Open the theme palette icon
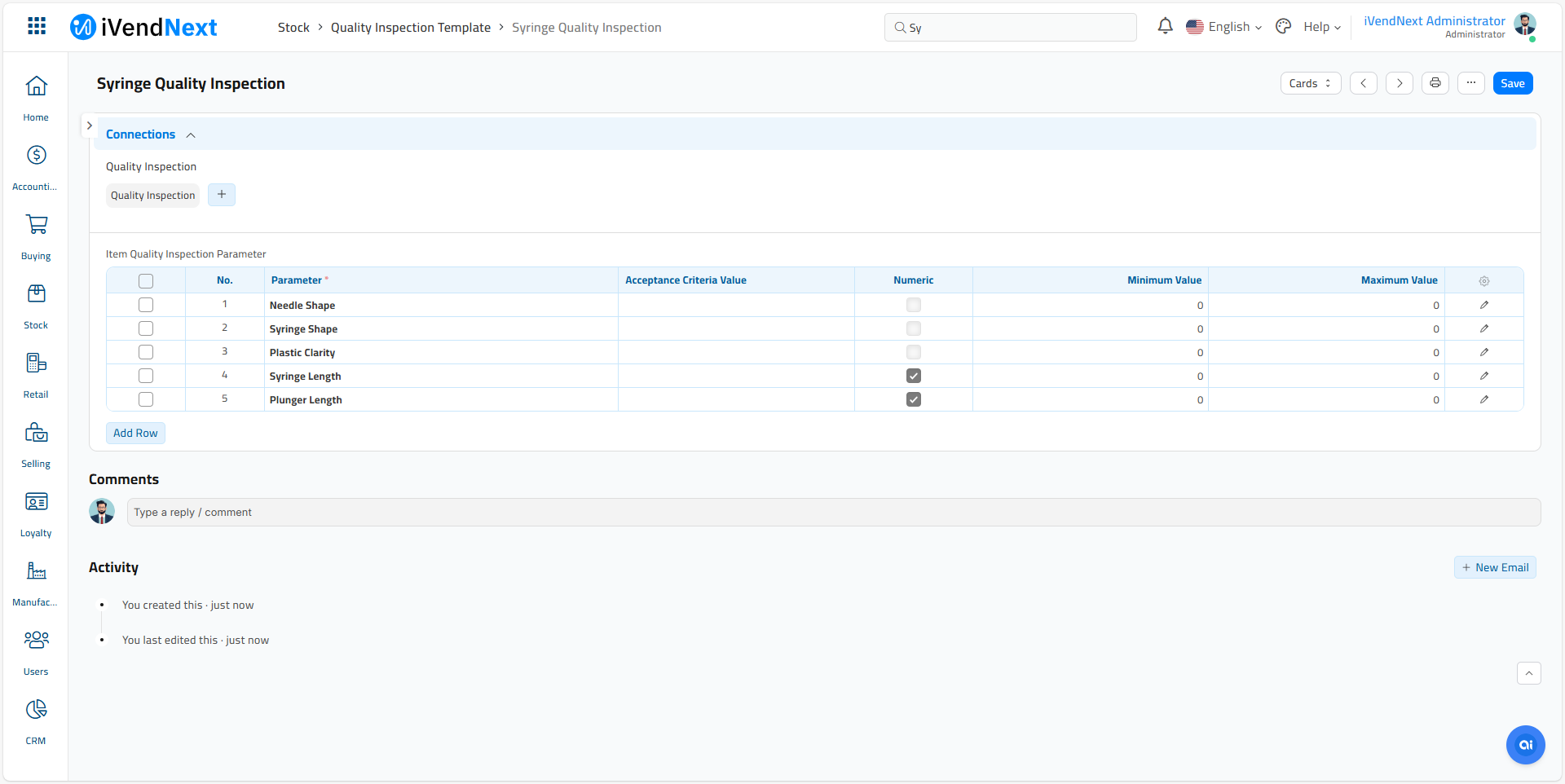This screenshot has width=1565, height=784. pos(1283,26)
